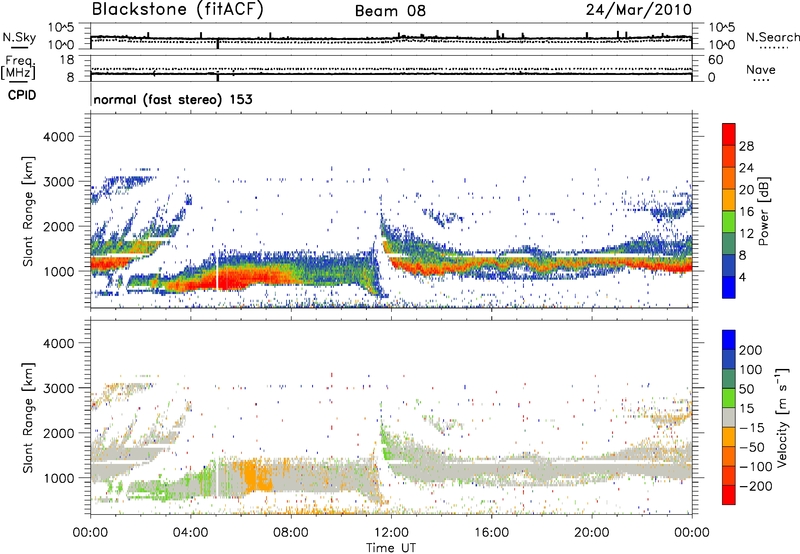Click the 3000 km tick on velocity panel
This screenshot has height=554, width=800.
click(x=58, y=388)
